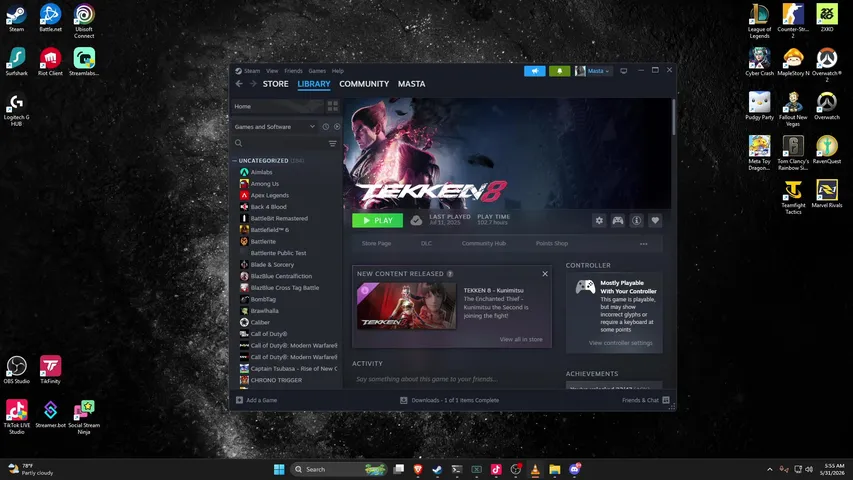Screen dimensions: 853x480
Task: Open the DLC link
Action: (426, 243)
